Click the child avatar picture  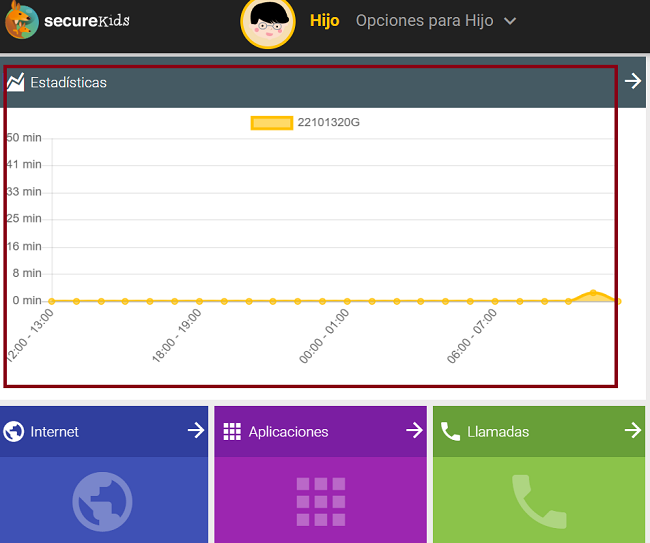[x=268, y=22]
